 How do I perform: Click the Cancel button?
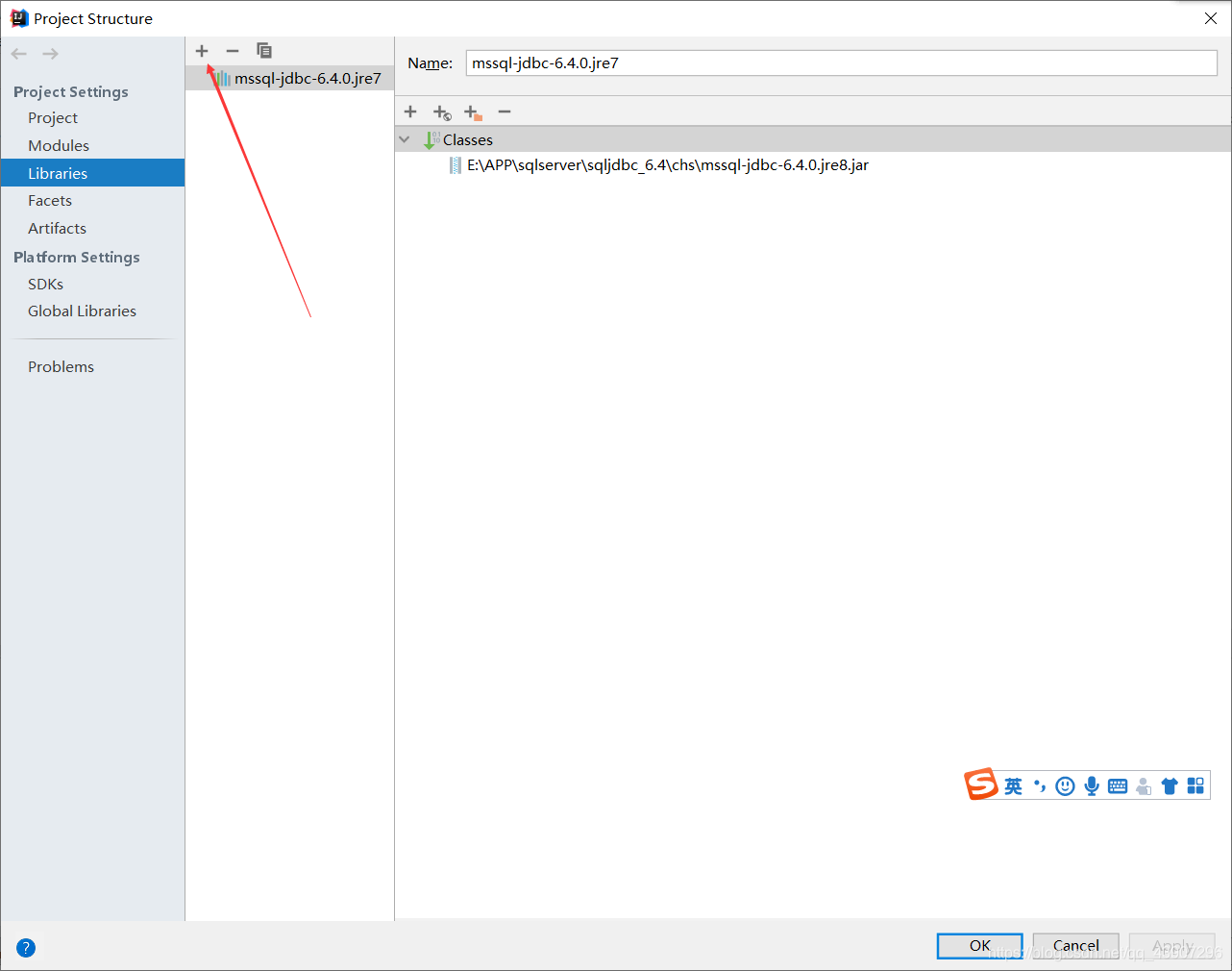[x=1076, y=946]
